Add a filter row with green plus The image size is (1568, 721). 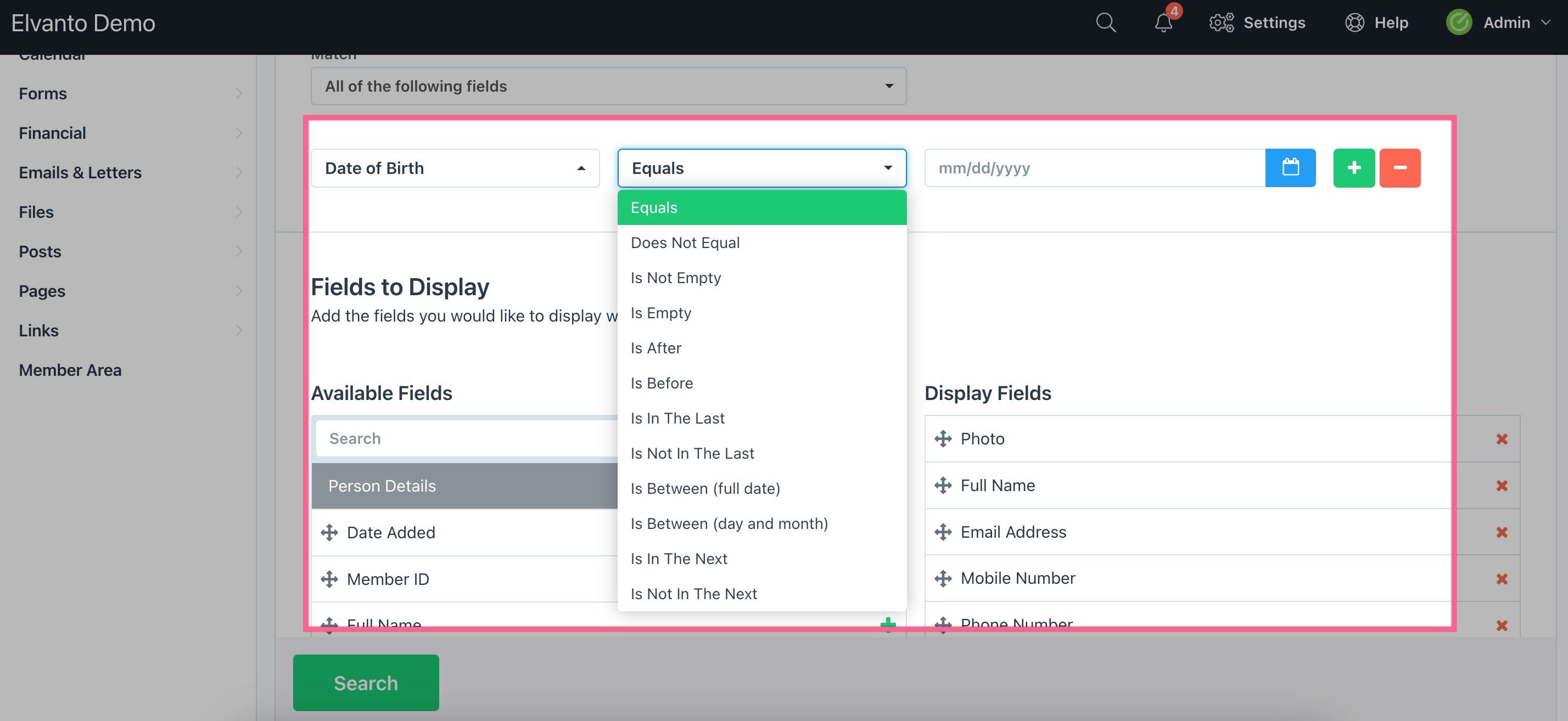coord(1353,168)
